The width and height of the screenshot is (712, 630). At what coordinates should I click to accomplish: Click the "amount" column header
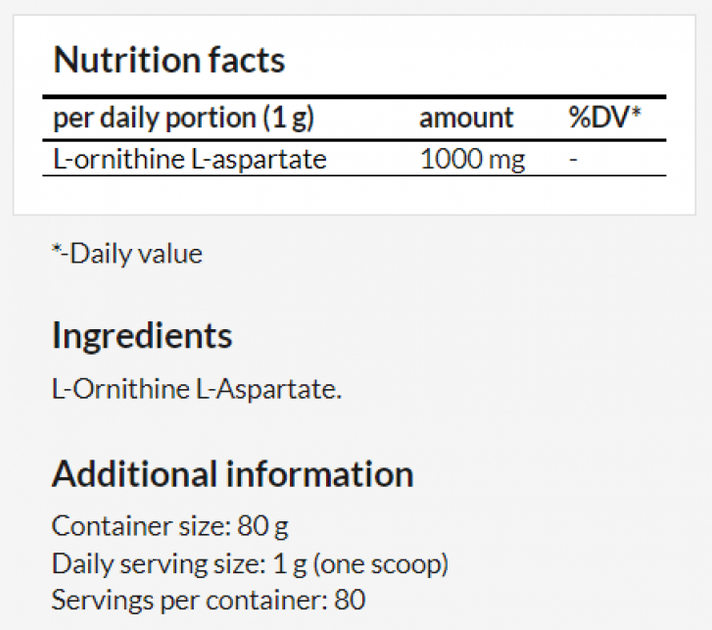tap(466, 118)
